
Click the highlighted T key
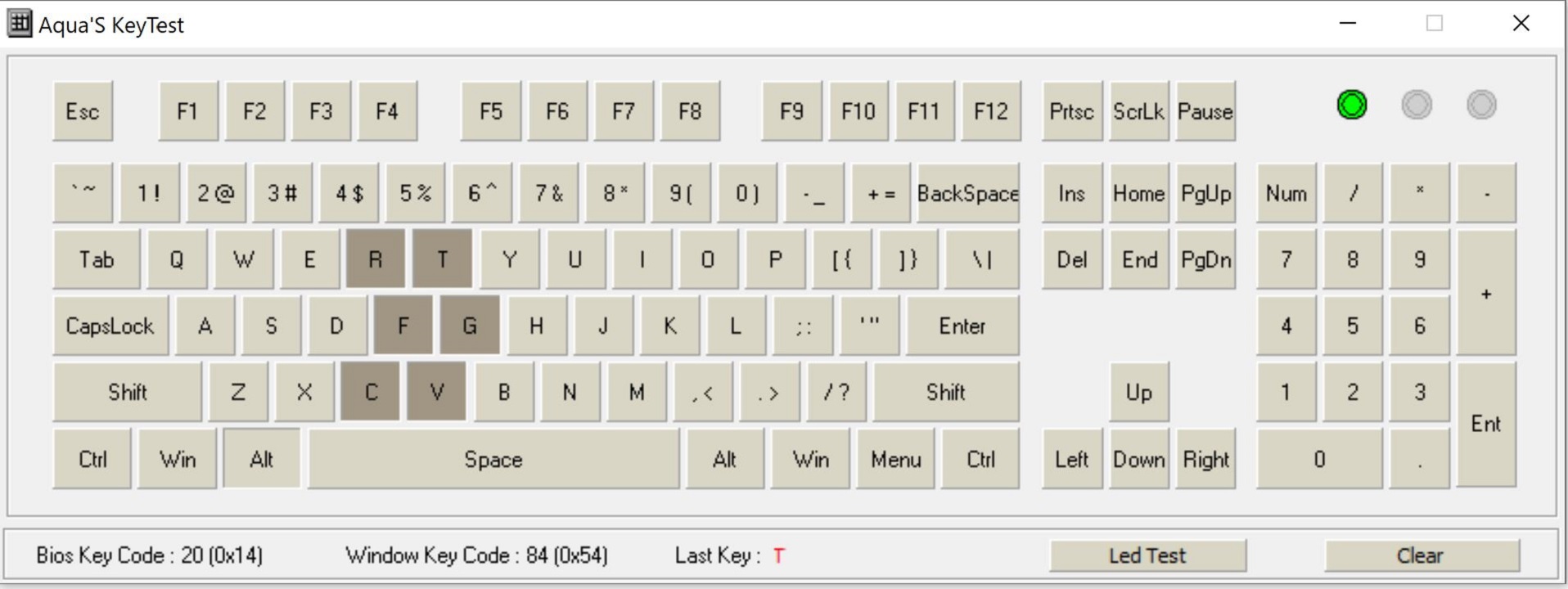coord(442,259)
